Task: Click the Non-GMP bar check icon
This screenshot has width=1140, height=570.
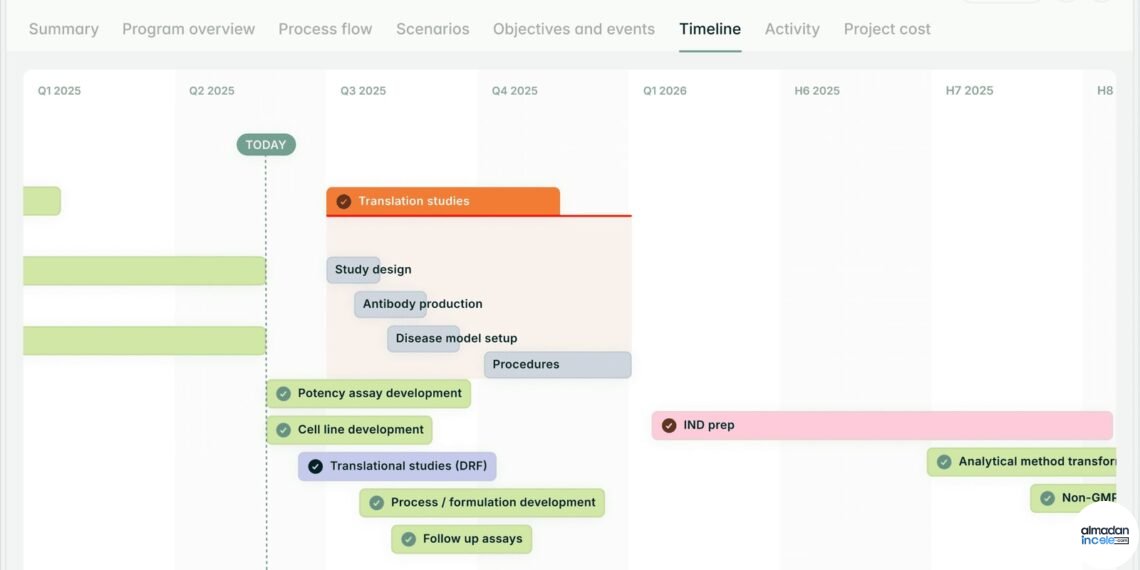Action: click(x=1047, y=498)
